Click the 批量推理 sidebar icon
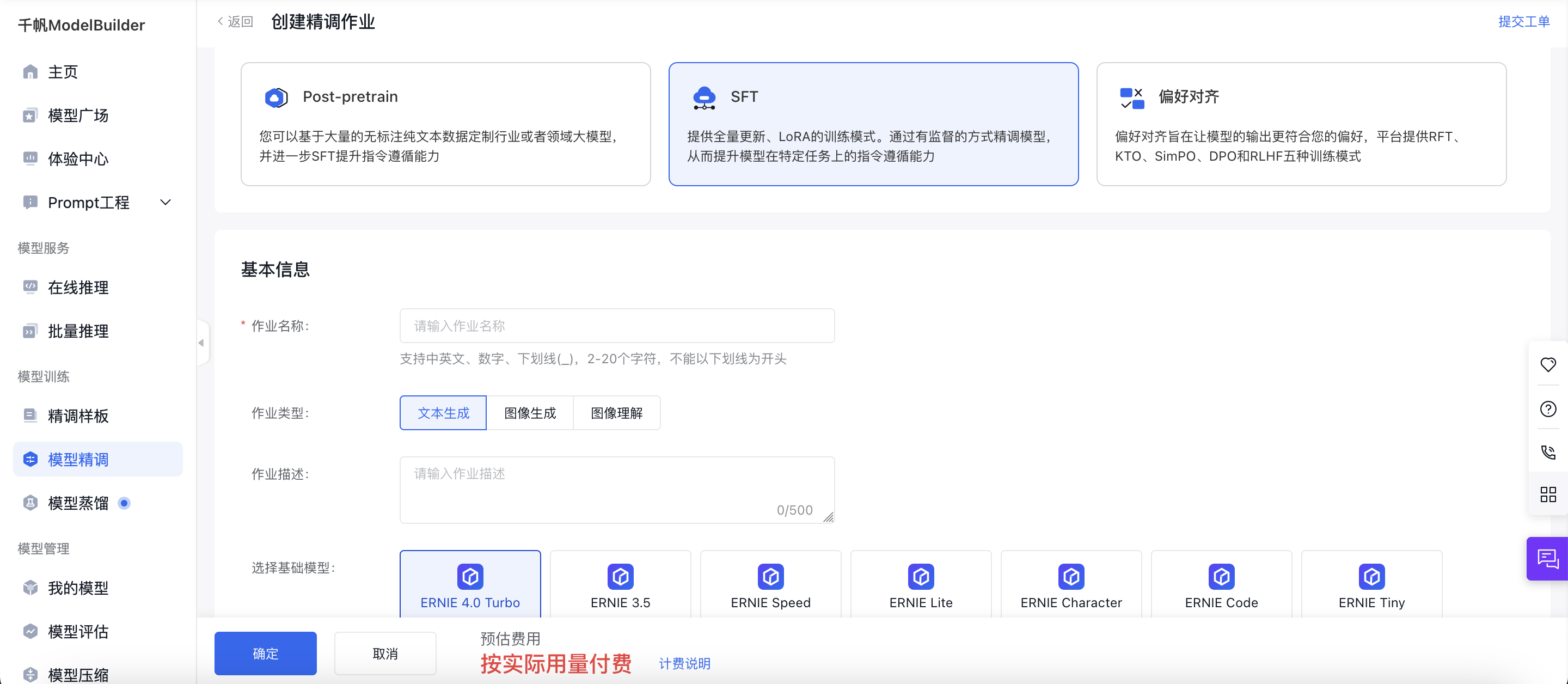This screenshot has width=1568, height=684. click(30, 331)
